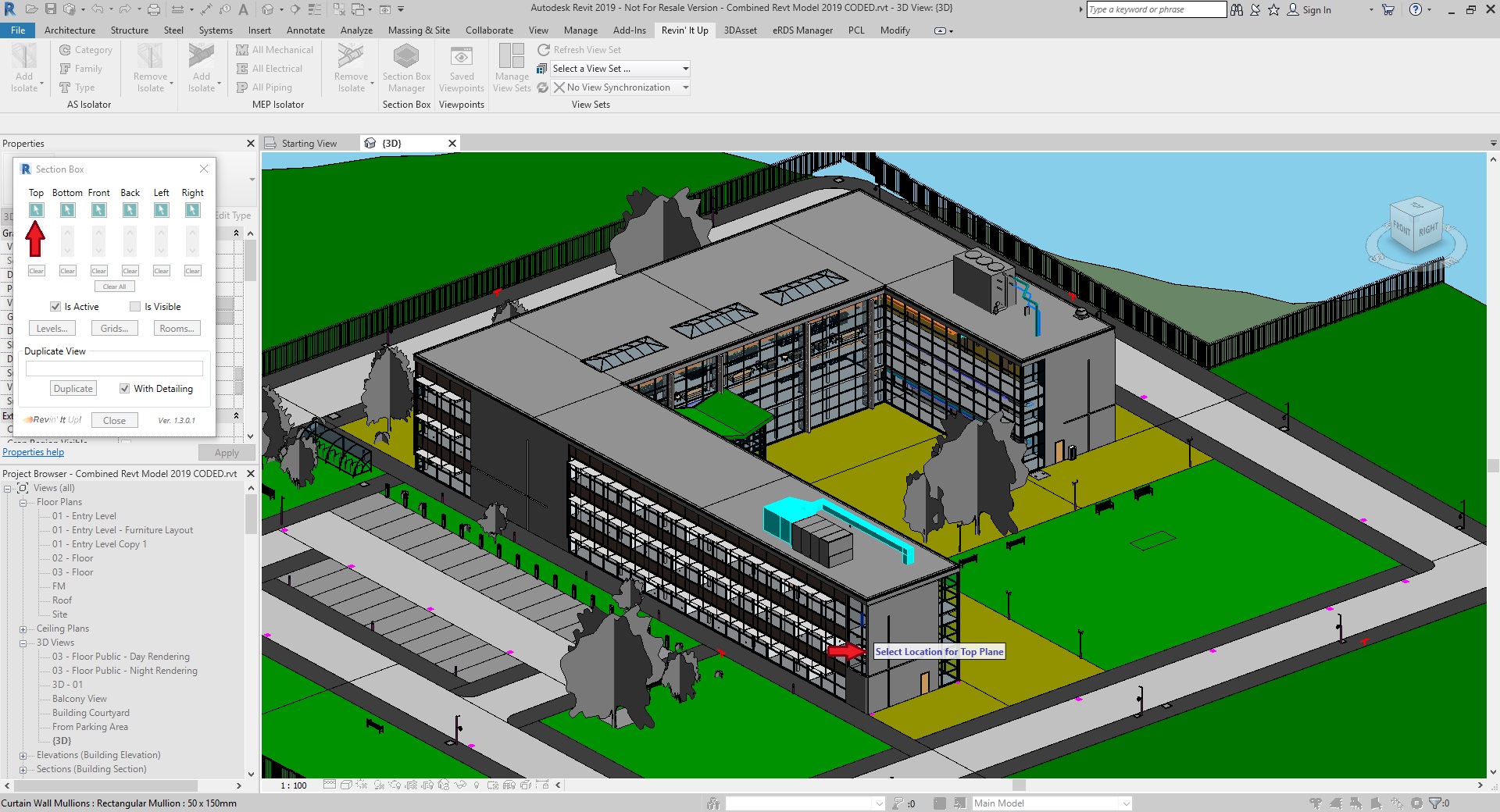Switch to the Starting View tab

pyautogui.click(x=309, y=144)
